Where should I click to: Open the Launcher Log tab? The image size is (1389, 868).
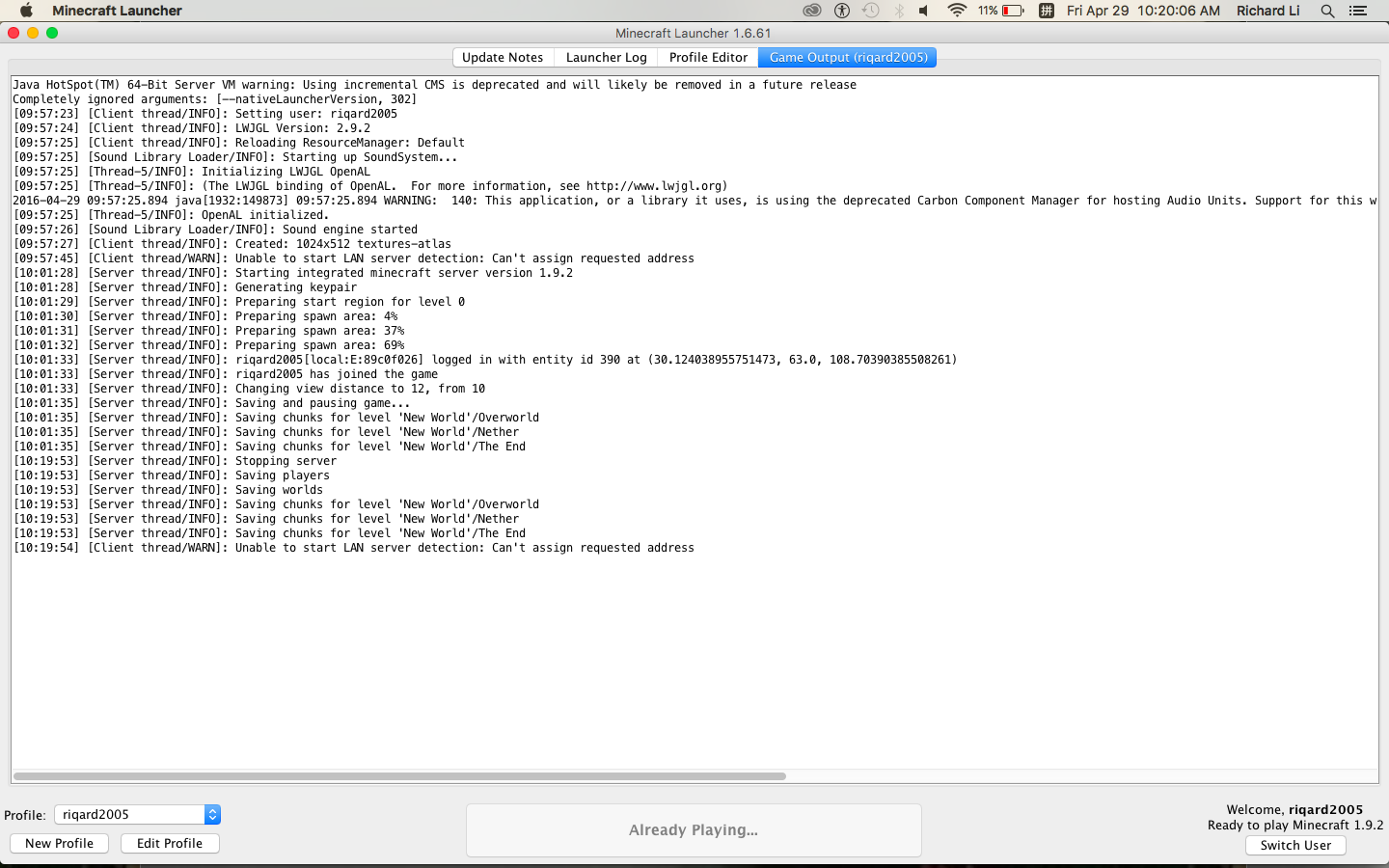pos(606,57)
